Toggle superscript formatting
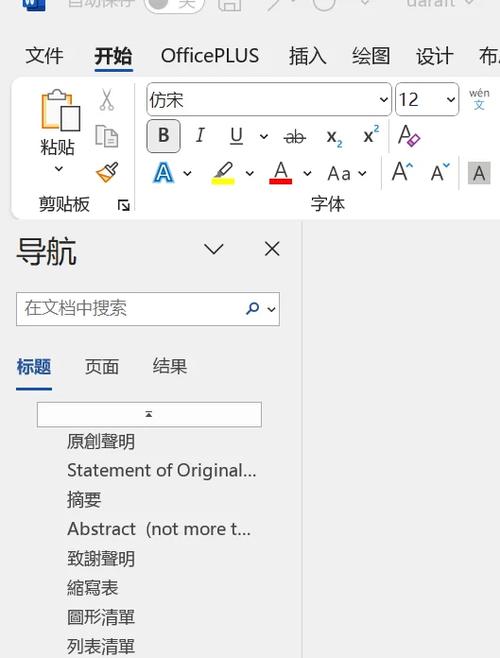Screen dimensions: 500x658 (x=371, y=135)
